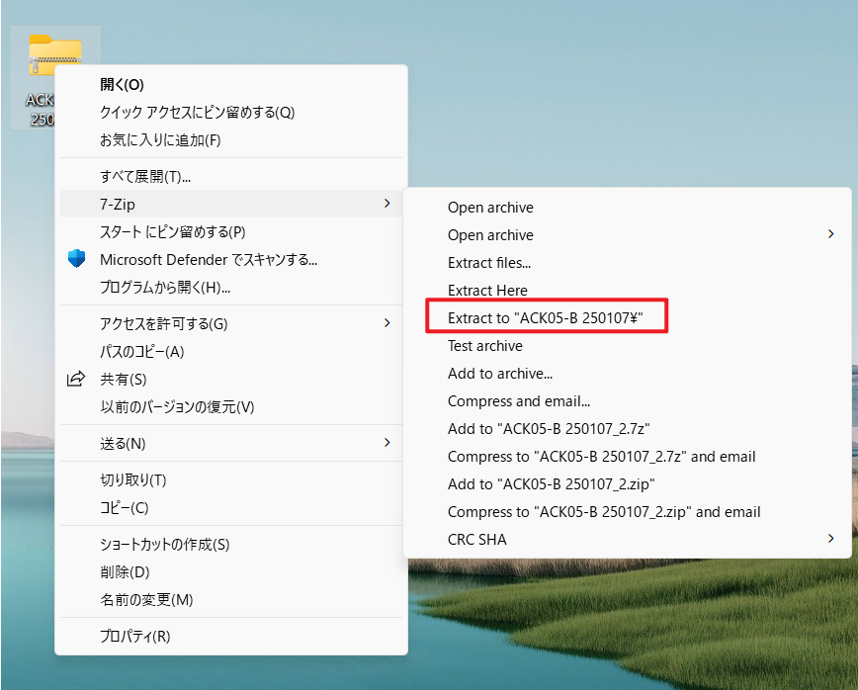The width and height of the screenshot is (858, 690).
Task: Click the share icon beside 共有(S)
Action: tap(76, 379)
